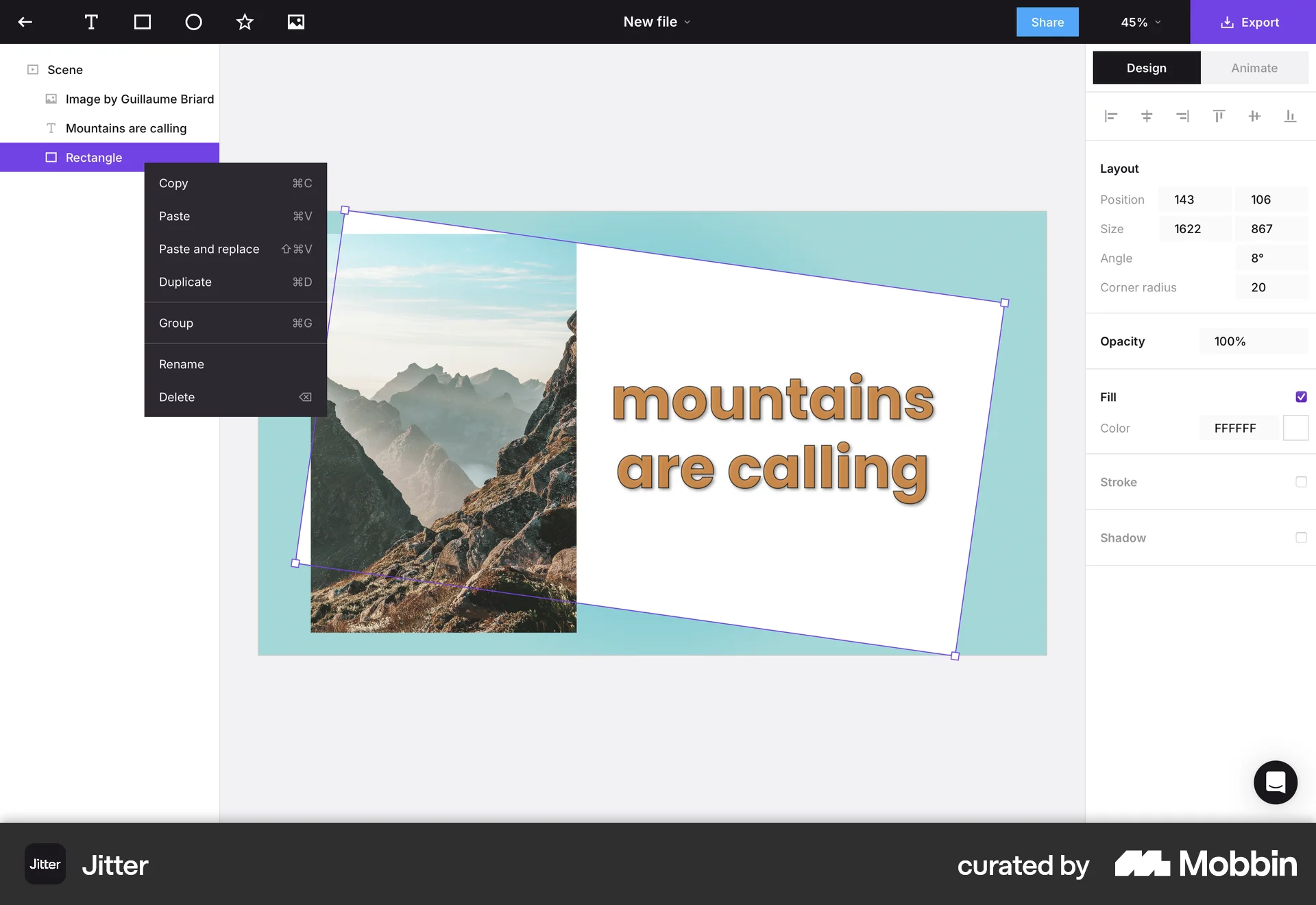Select the Ellipse tool
The height and width of the screenshot is (905, 1316).
coord(193,21)
